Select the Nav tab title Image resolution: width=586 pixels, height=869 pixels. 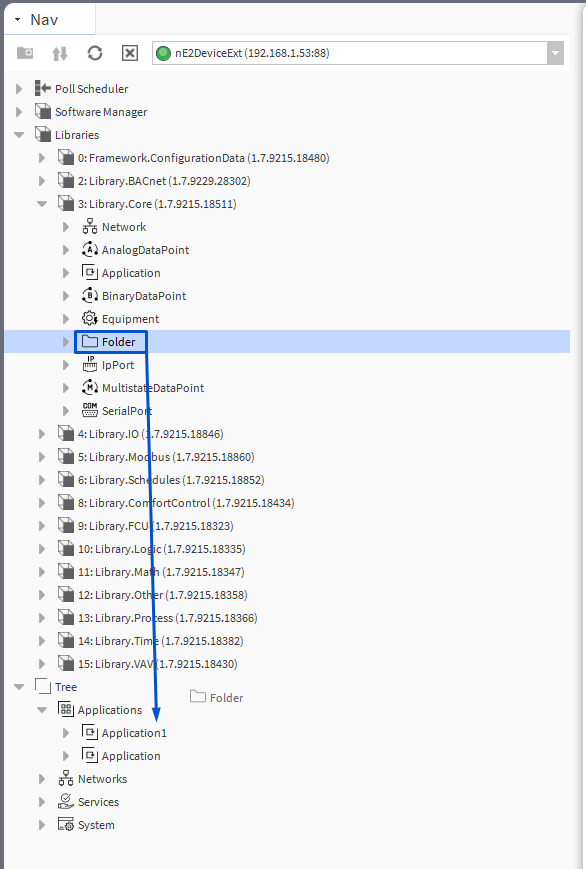[x=44, y=20]
